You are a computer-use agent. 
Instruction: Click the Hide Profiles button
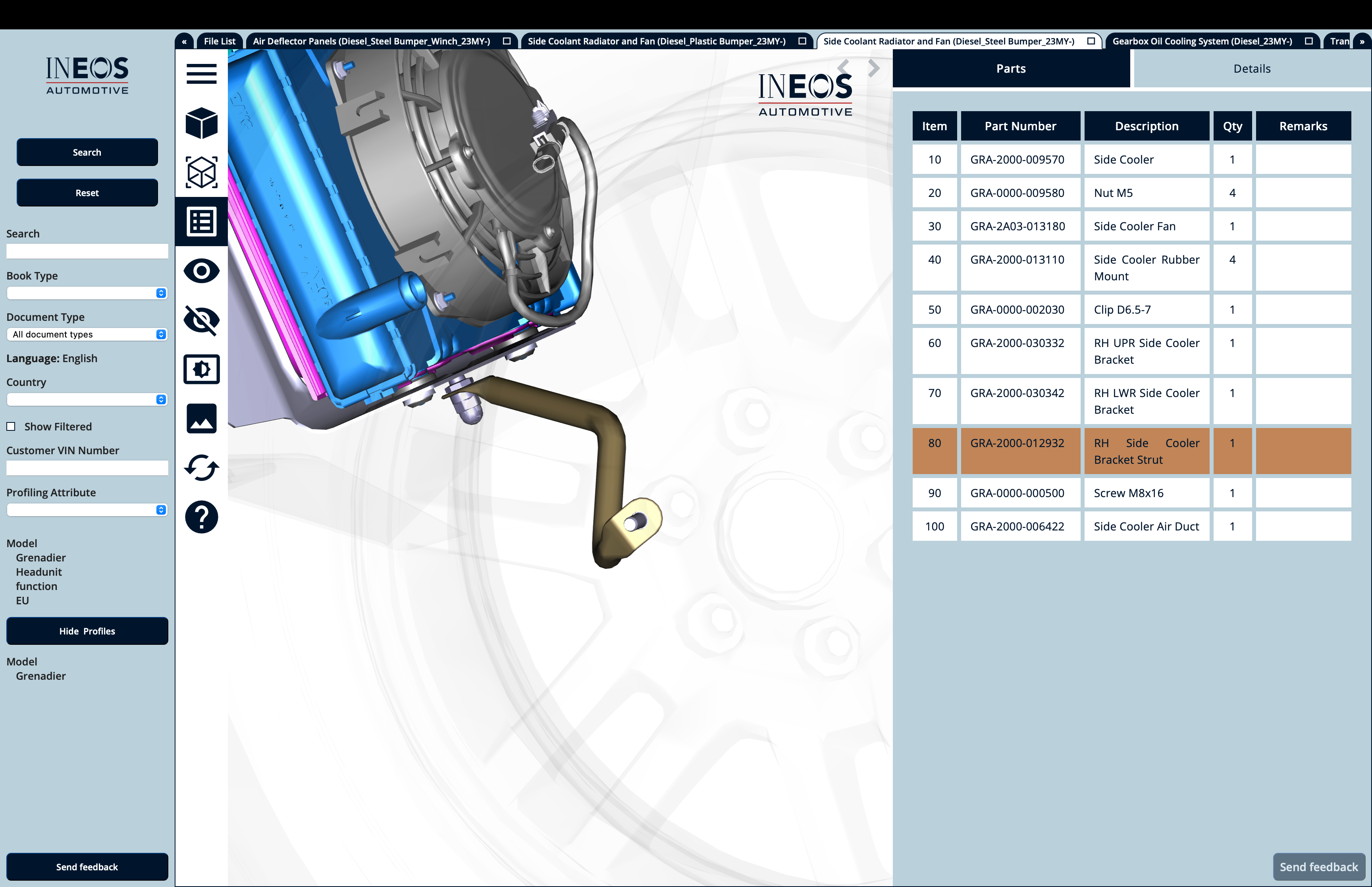click(x=87, y=631)
